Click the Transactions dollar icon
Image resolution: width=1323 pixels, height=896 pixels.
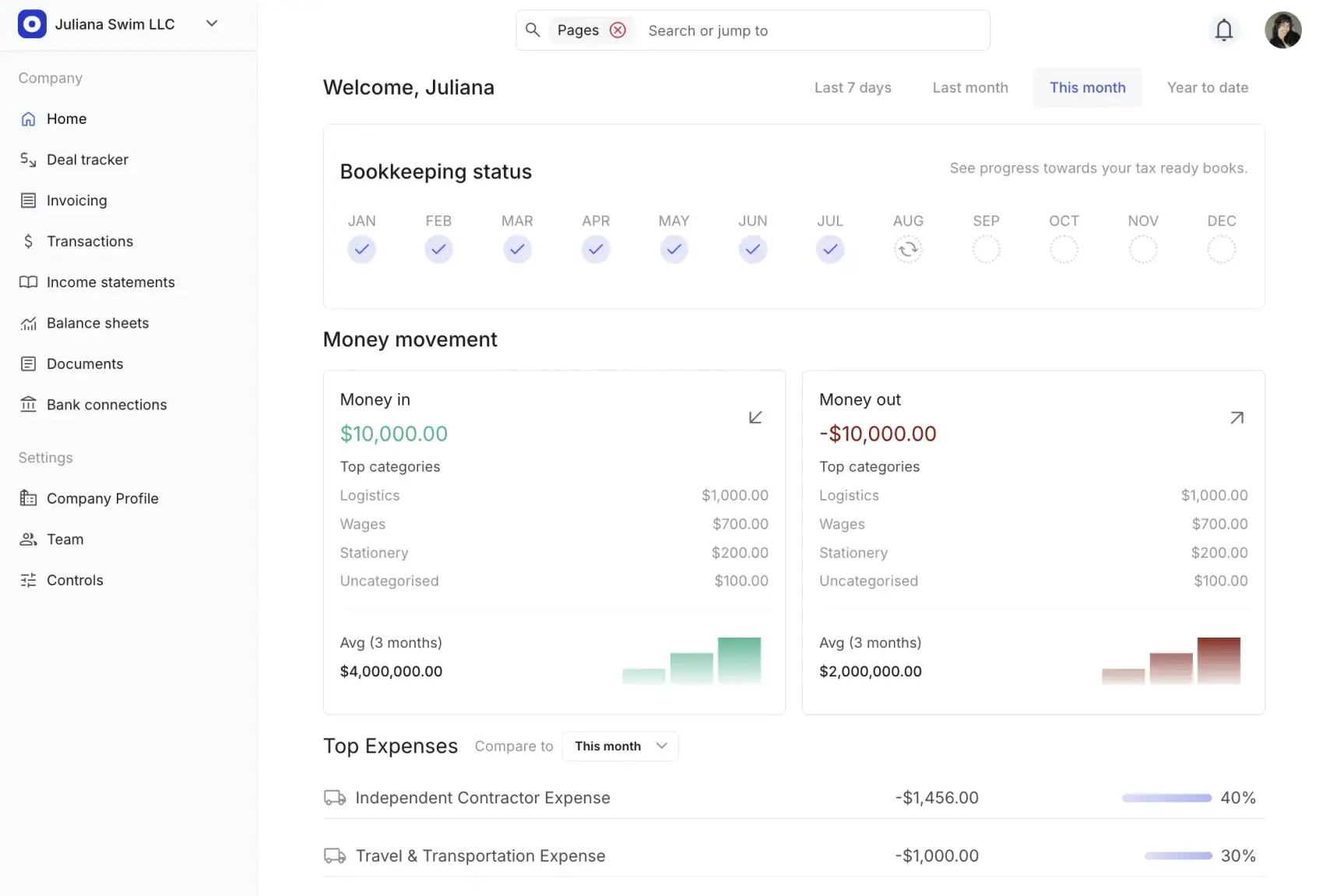(29, 241)
